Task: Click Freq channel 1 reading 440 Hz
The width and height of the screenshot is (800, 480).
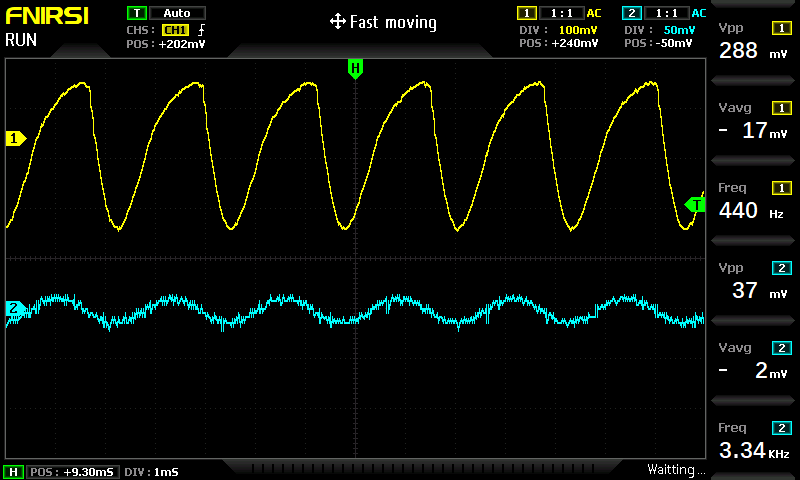Action: [751, 211]
